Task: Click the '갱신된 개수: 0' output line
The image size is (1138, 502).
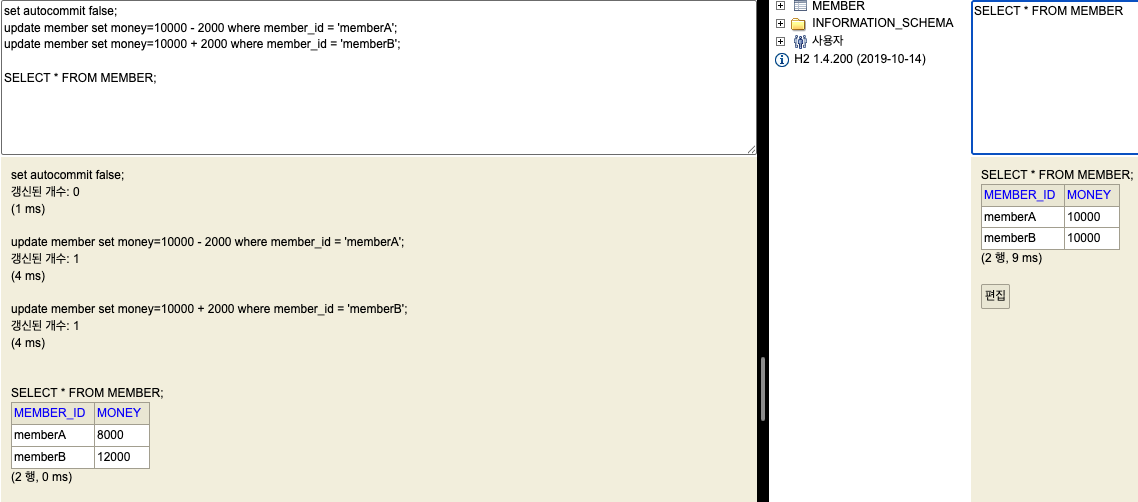Action: [x=45, y=192]
